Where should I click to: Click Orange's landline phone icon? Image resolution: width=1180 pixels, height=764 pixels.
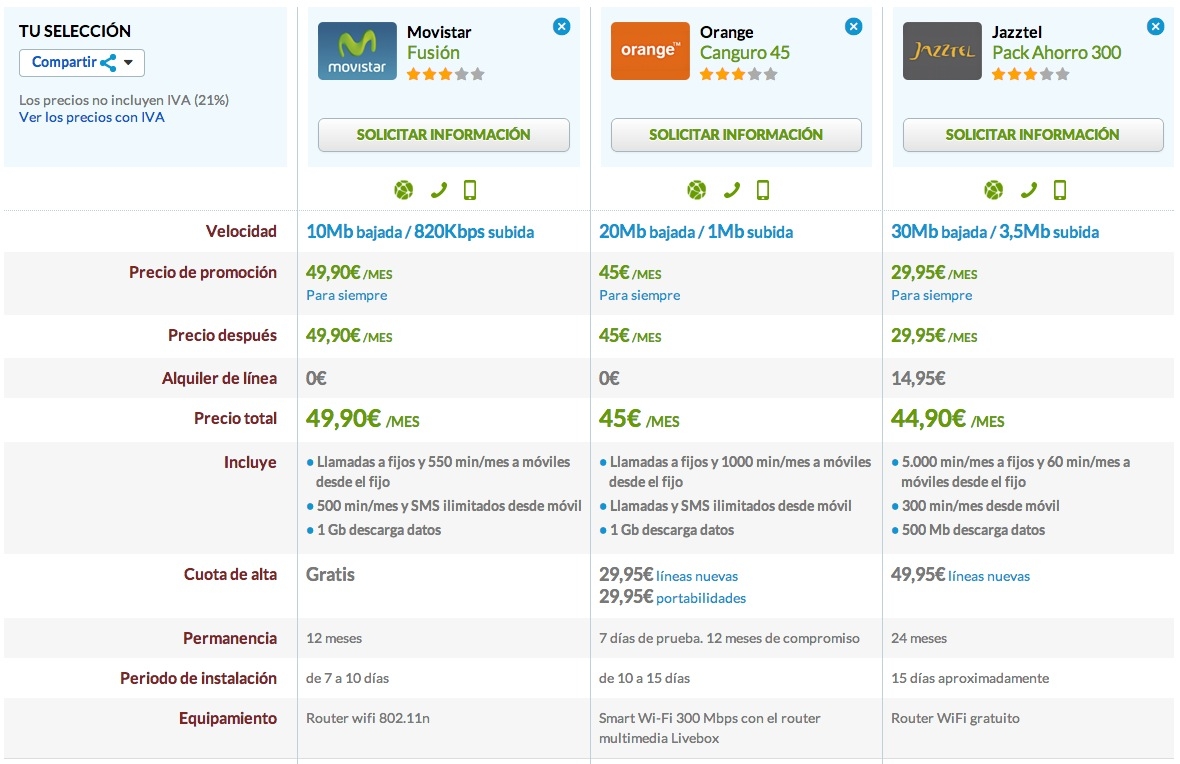click(x=731, y=190)
